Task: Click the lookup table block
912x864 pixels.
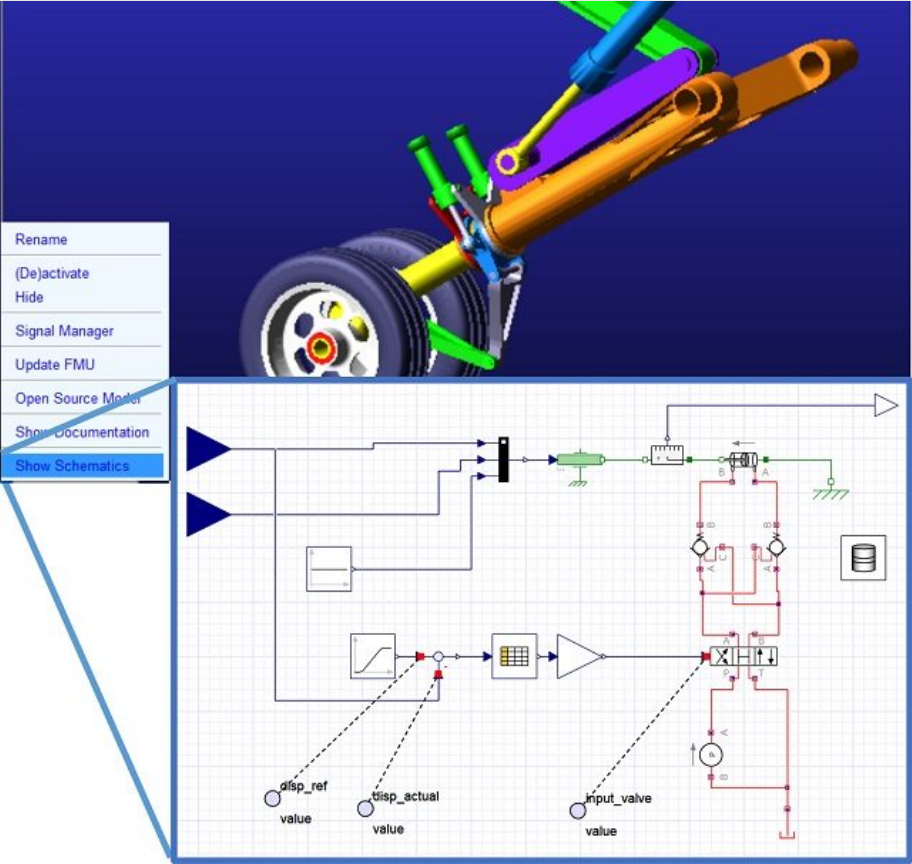Action: [514, 657]
